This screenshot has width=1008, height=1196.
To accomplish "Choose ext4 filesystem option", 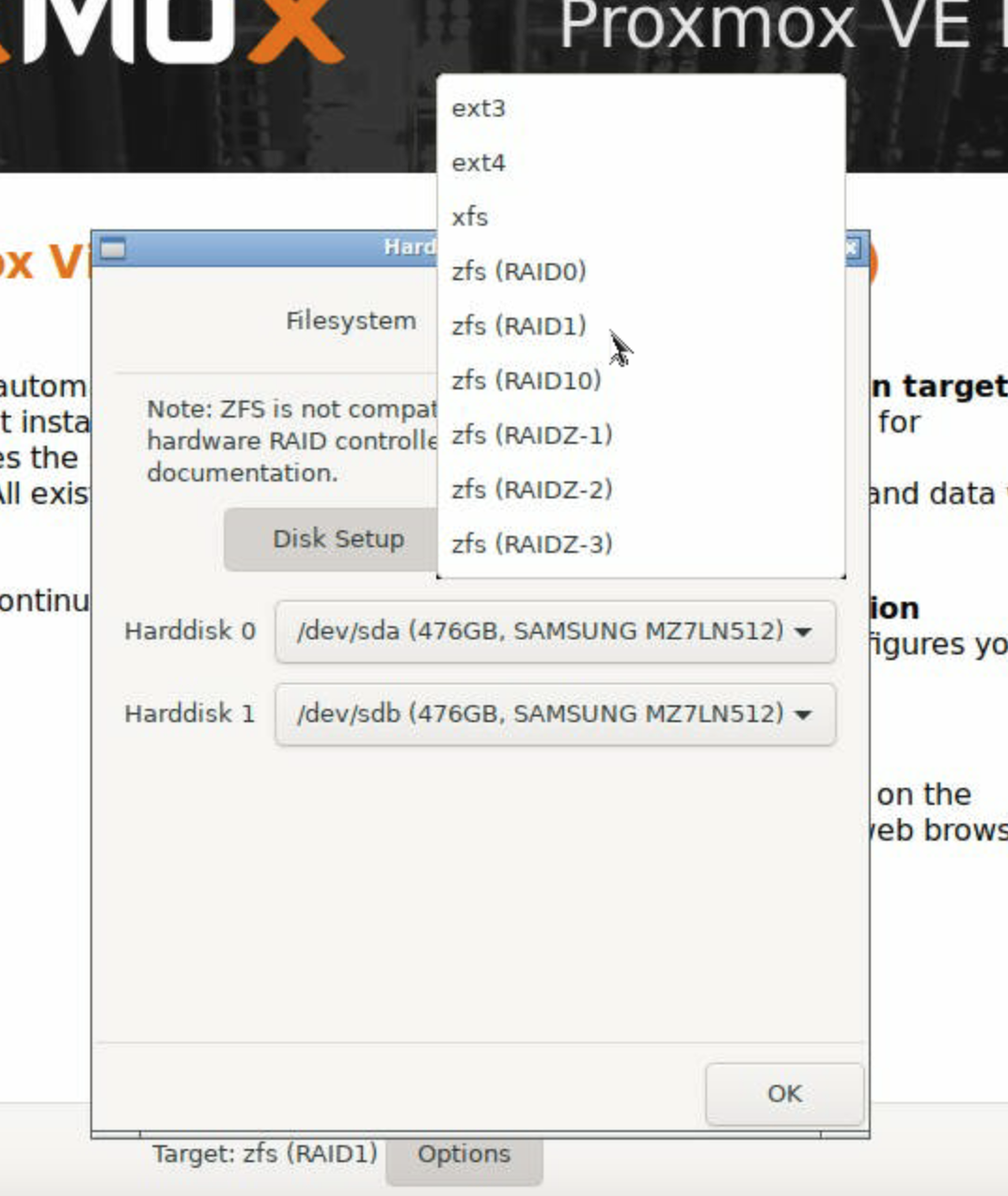I will (x=479, y=163).
